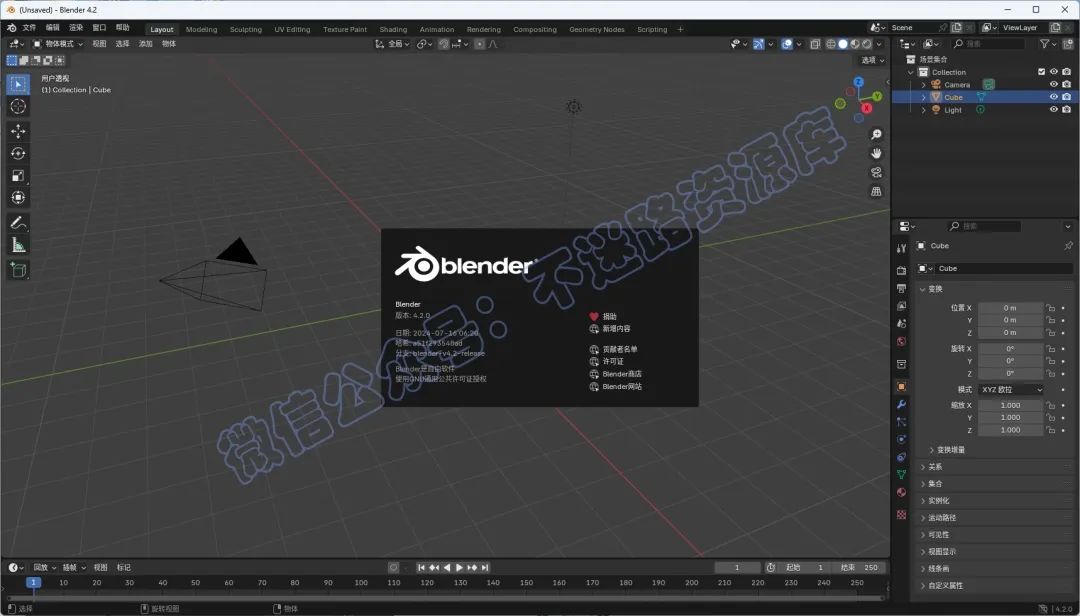Open the 编辑 menu
Screen dimensions: 1080x616
(x=52, y=28)
